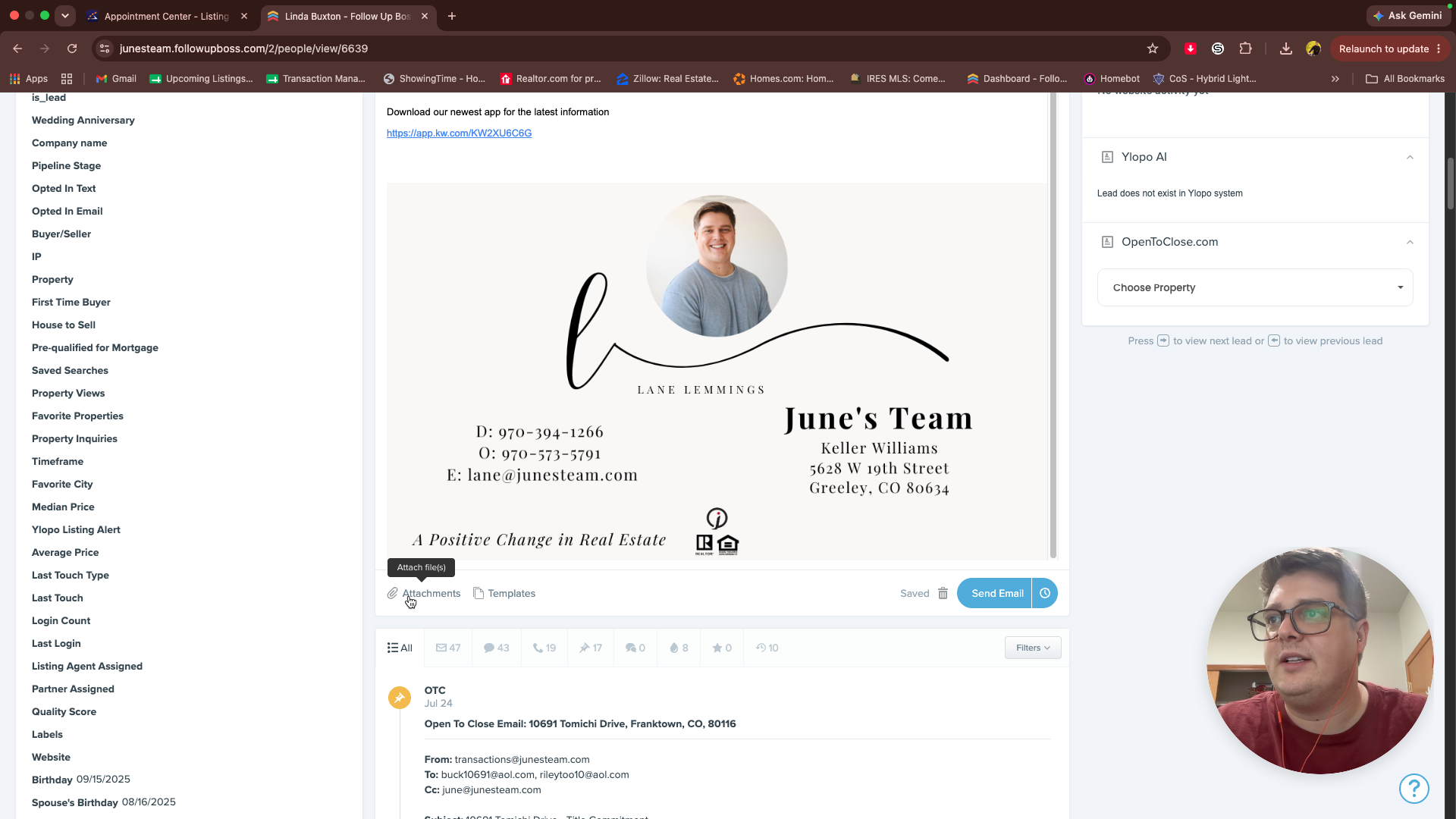Open the Apps grid bookmark
Viewport: 1456px width, 819px height.
(x=29, y=79)
